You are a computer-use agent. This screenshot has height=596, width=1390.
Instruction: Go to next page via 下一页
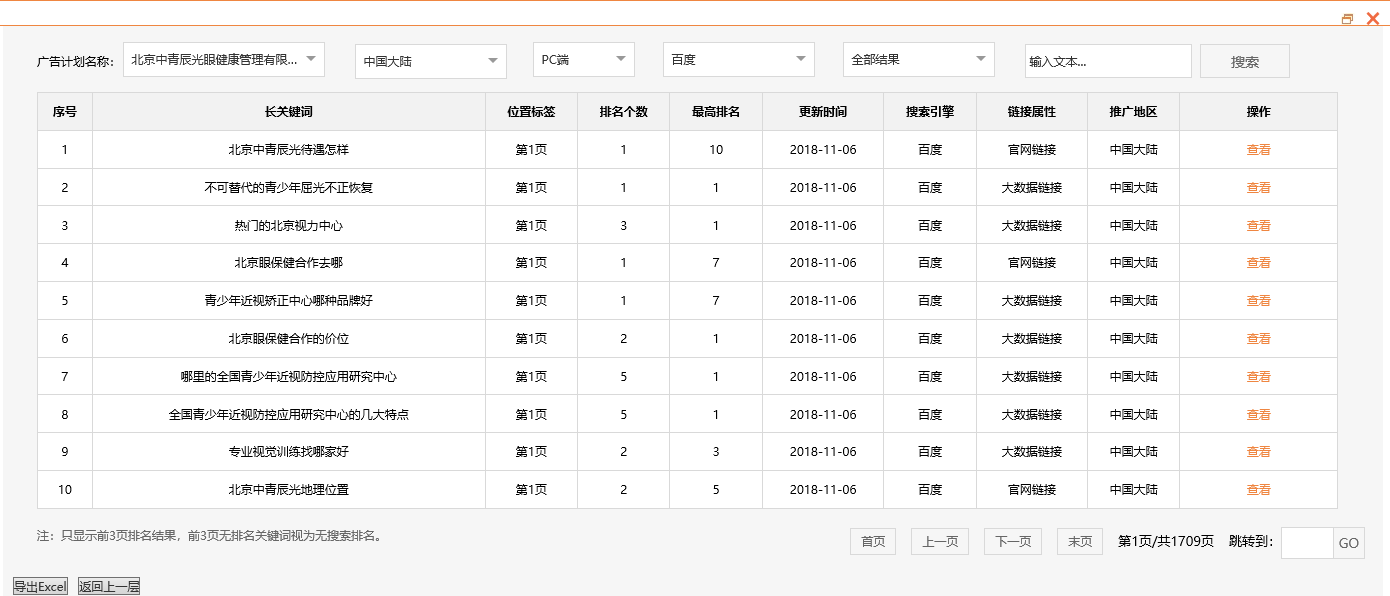(1012, 541)
